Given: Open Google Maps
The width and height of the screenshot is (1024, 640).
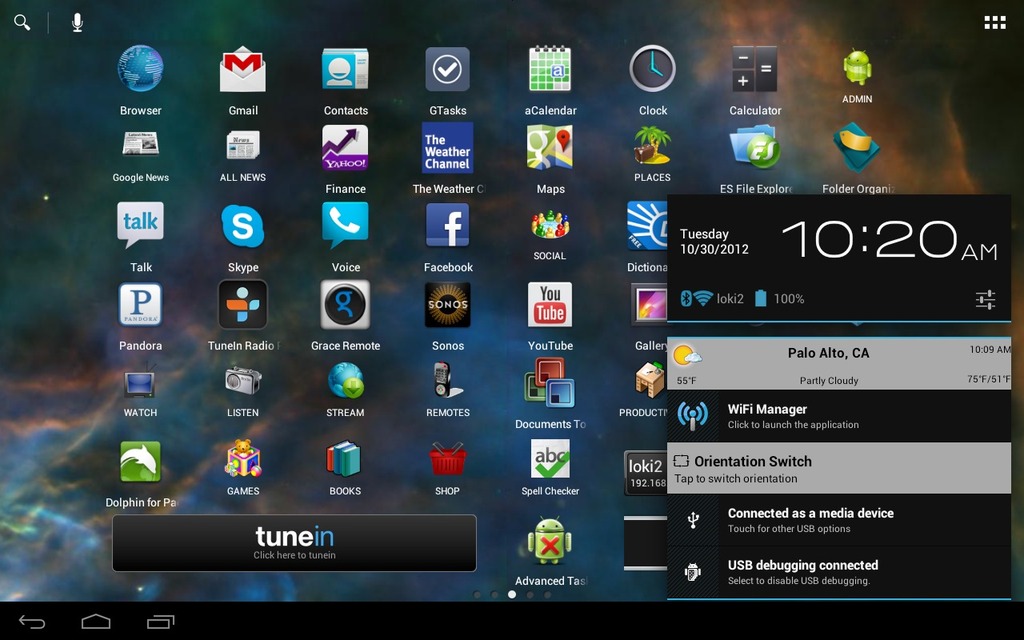Looking at the screenshot, I should click(550, 148).
